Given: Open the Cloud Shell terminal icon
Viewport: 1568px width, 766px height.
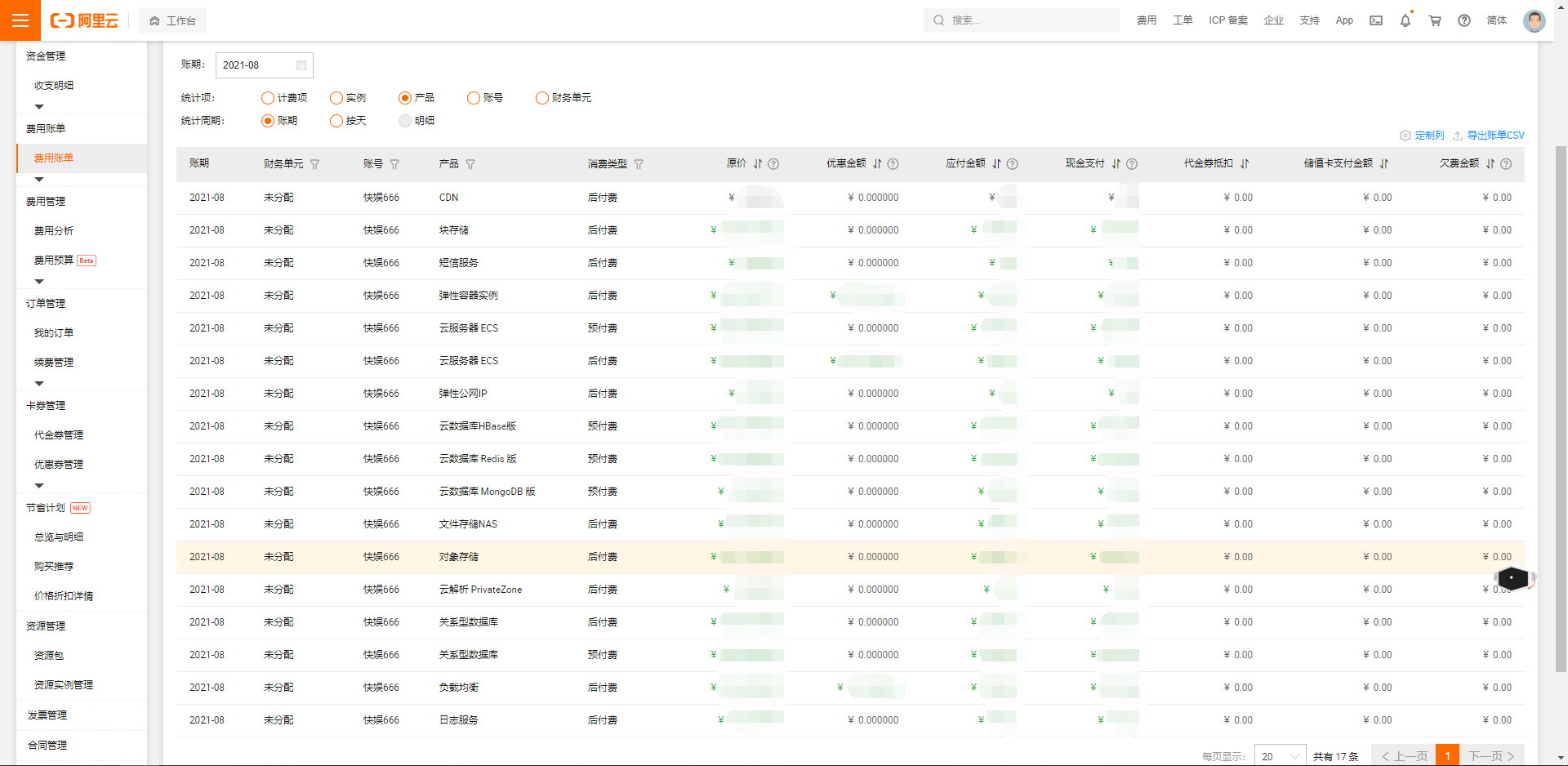Looking at the screenshot, I should point(1376,20).
